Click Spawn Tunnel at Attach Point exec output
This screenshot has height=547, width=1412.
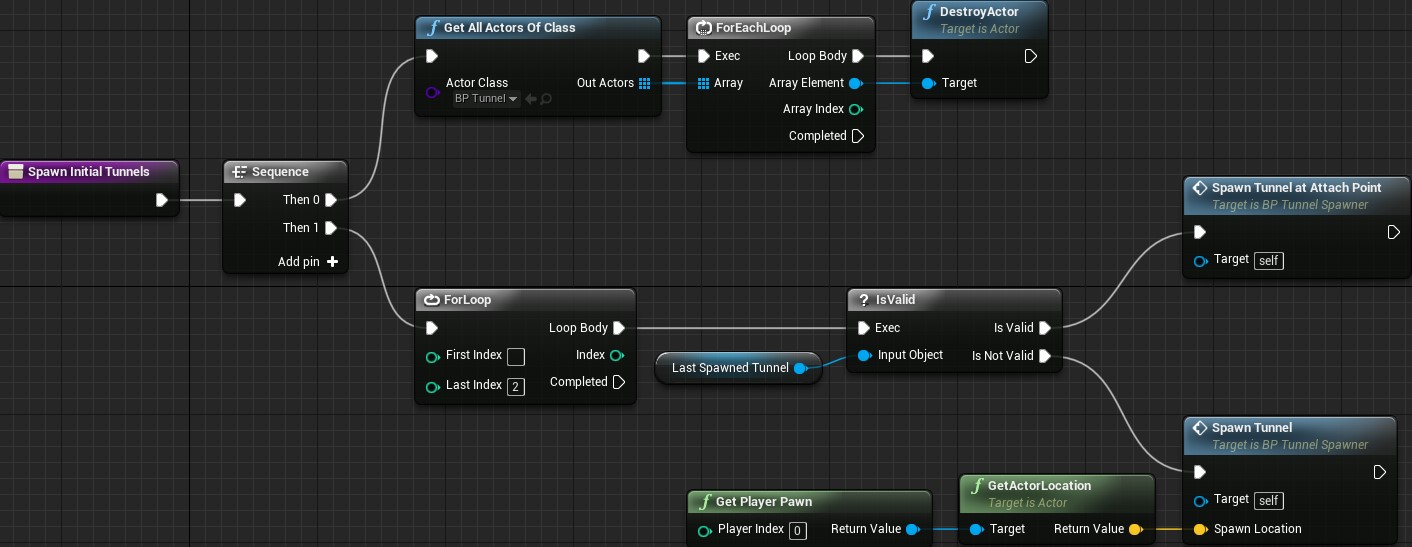point(1393,232)
